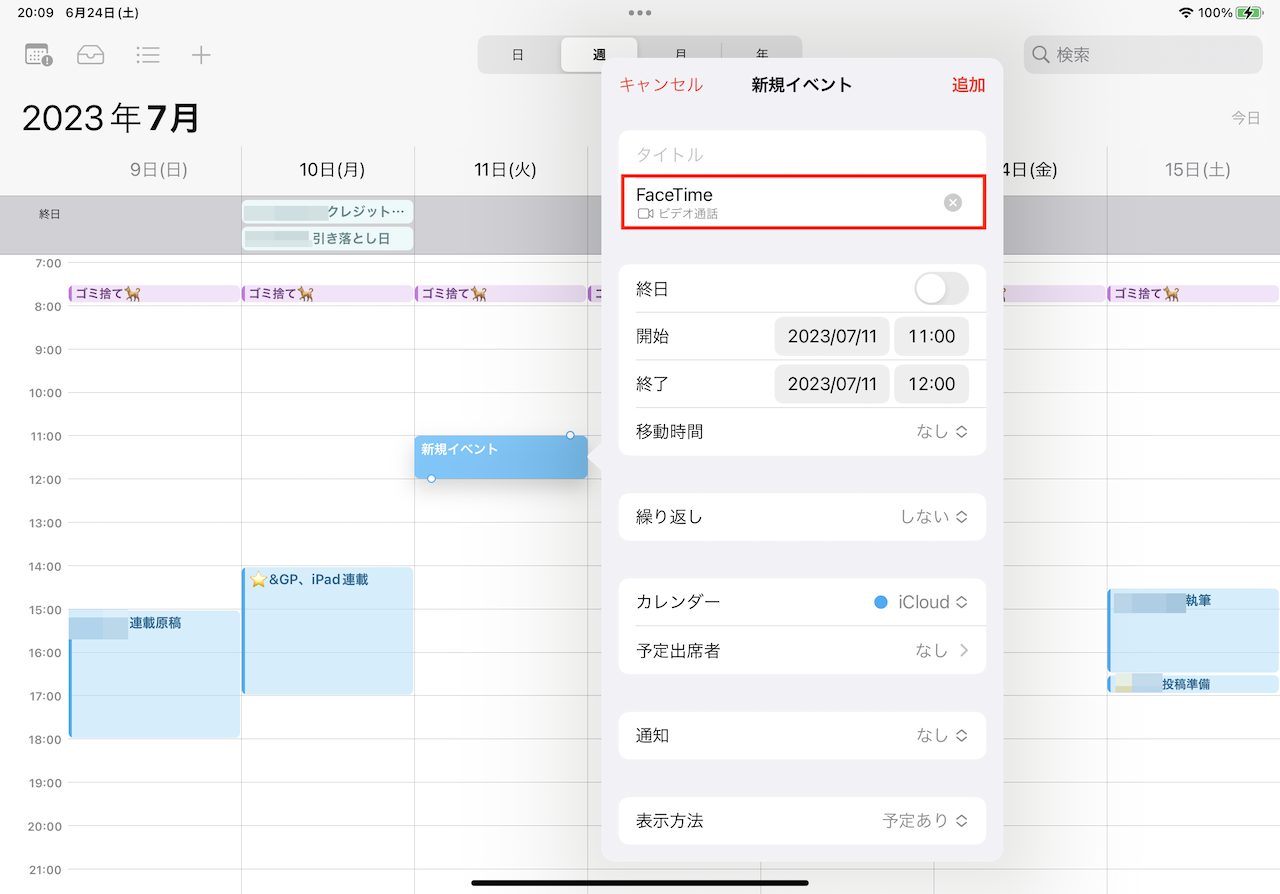Clear the FaceTime location entry
1280x894 pixels.
953,203
